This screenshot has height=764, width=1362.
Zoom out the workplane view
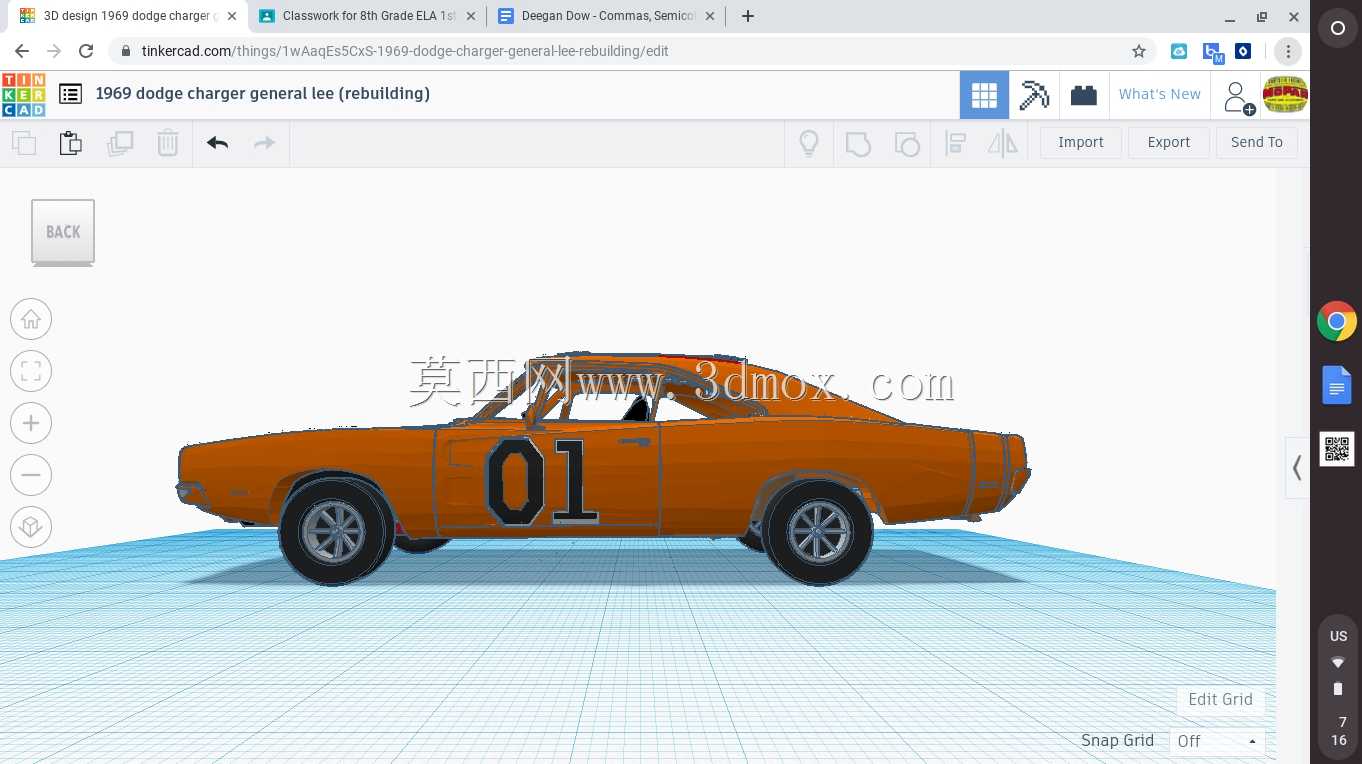31,475
